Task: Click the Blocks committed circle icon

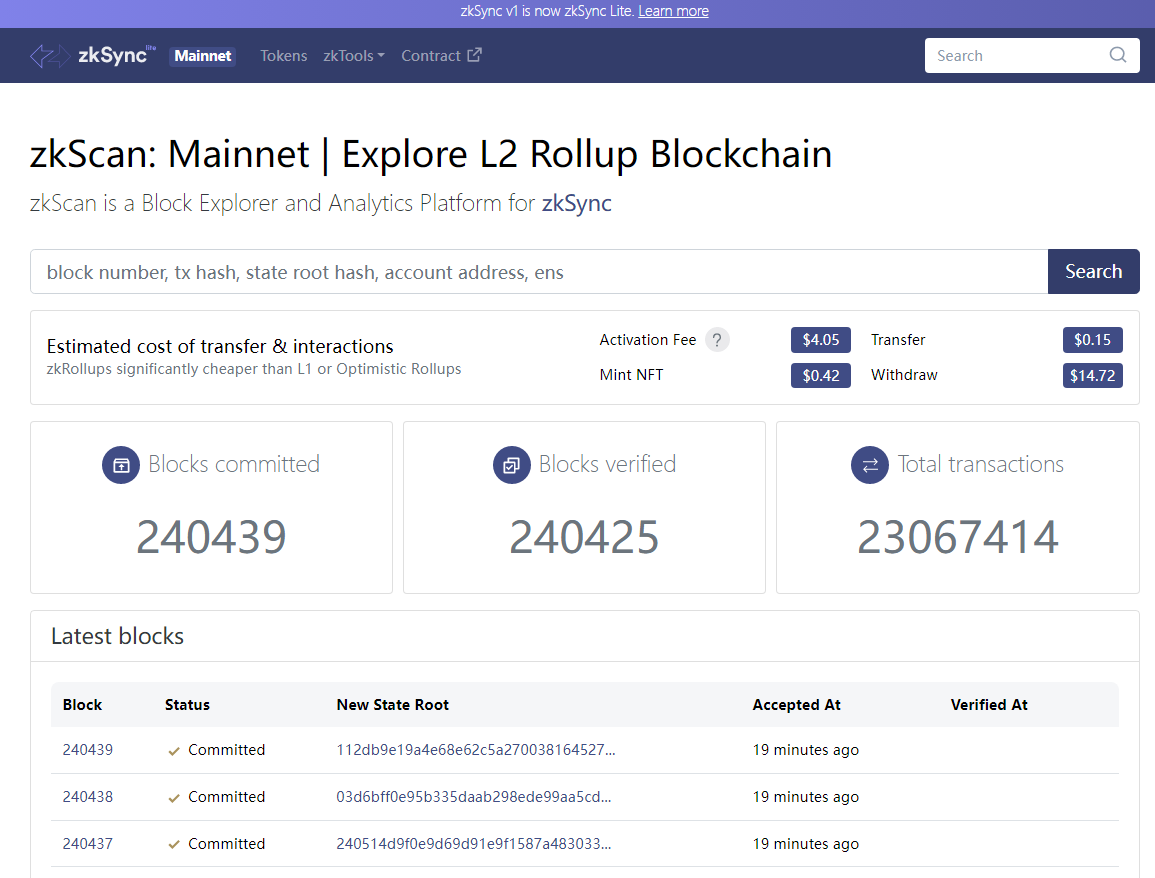Action: 121,465
